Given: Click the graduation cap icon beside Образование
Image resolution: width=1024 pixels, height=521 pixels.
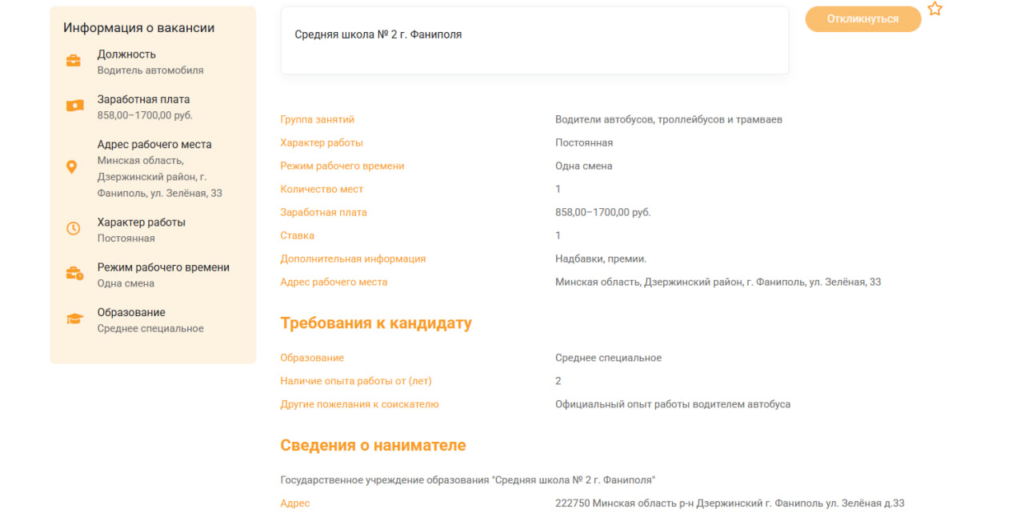Looking at the screenshot, I should [73, 319].
